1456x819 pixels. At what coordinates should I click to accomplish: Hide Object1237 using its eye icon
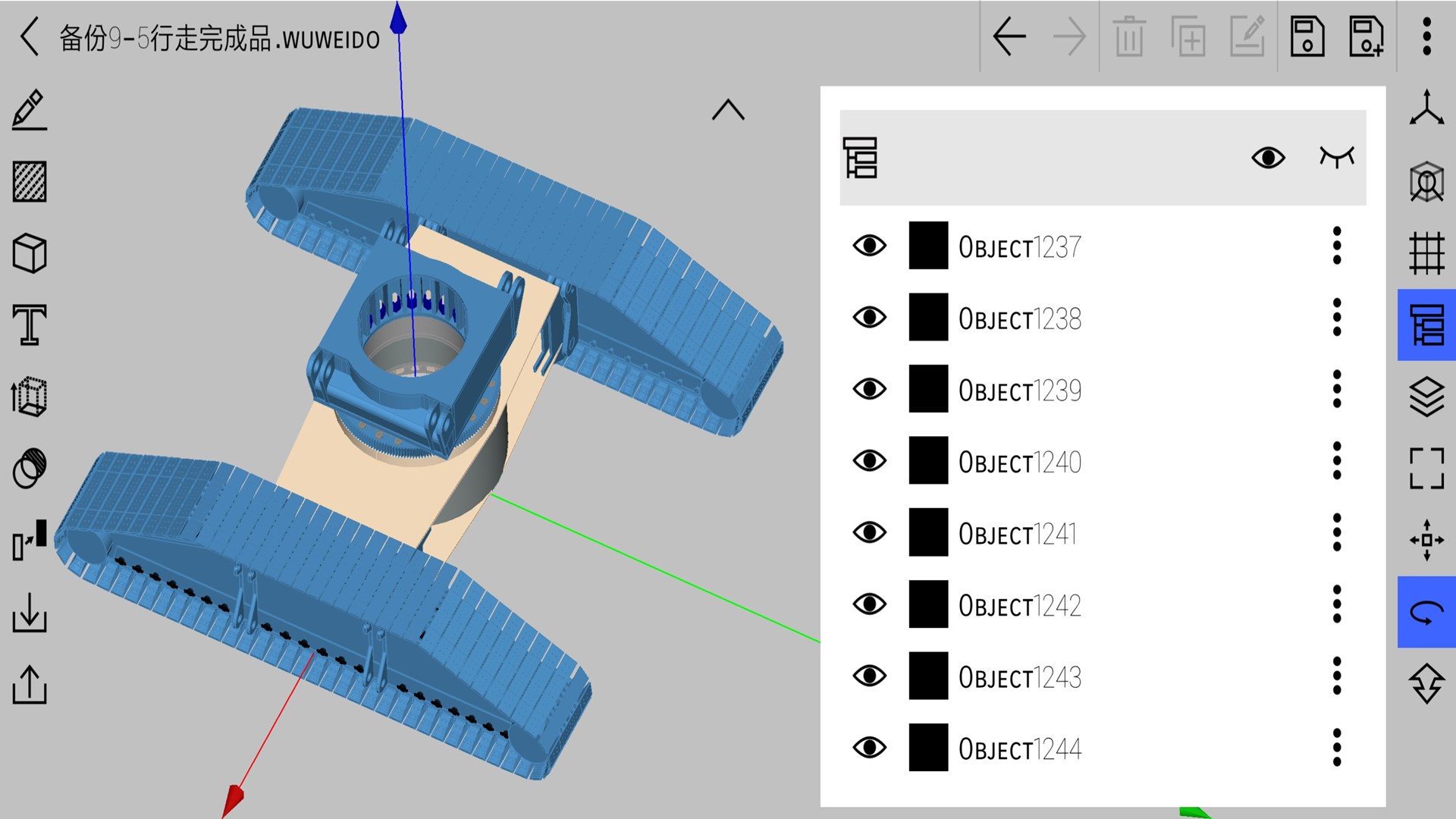869,246
